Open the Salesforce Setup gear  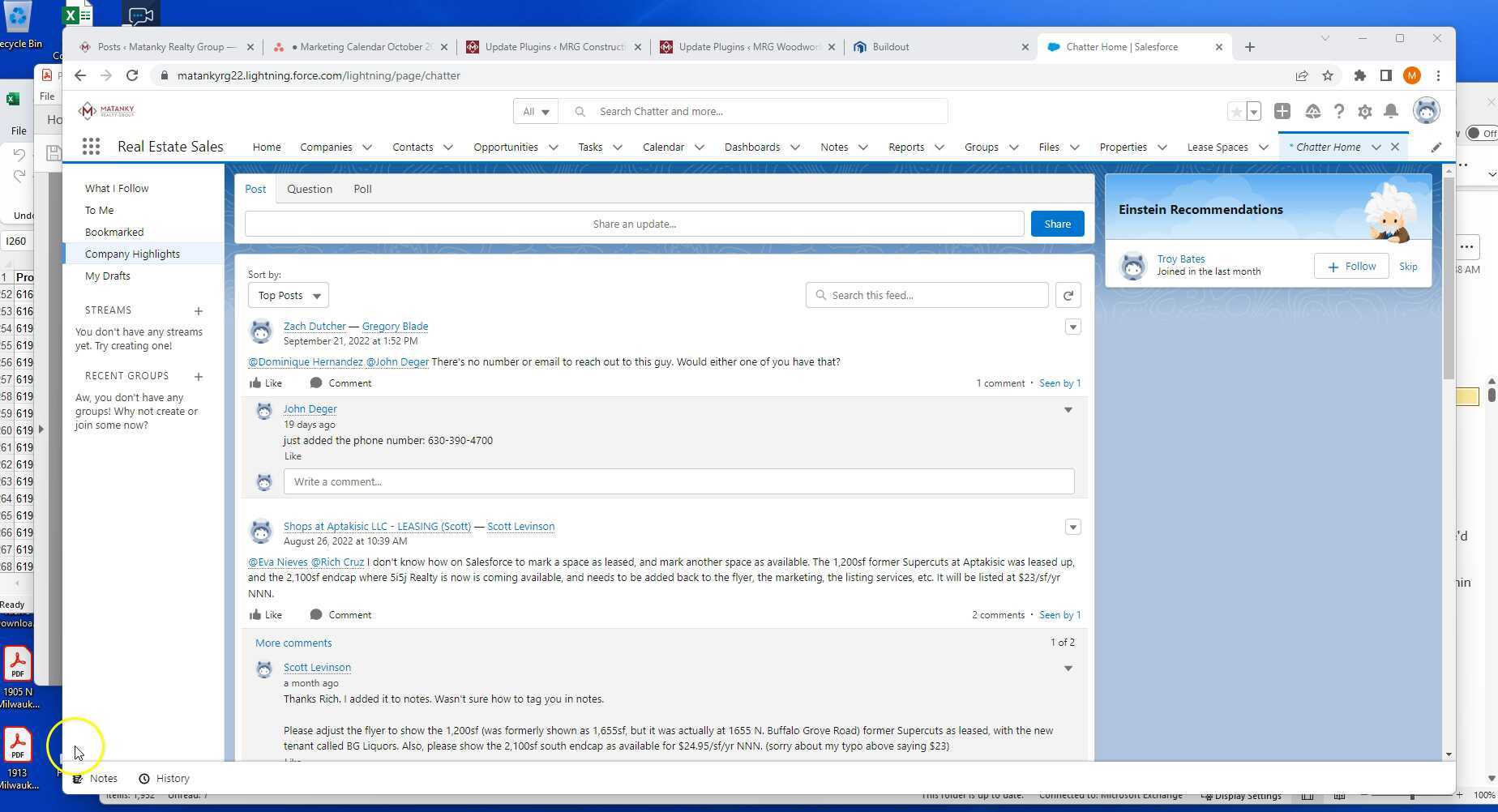pyautogui.click(x=1365, y=111)
